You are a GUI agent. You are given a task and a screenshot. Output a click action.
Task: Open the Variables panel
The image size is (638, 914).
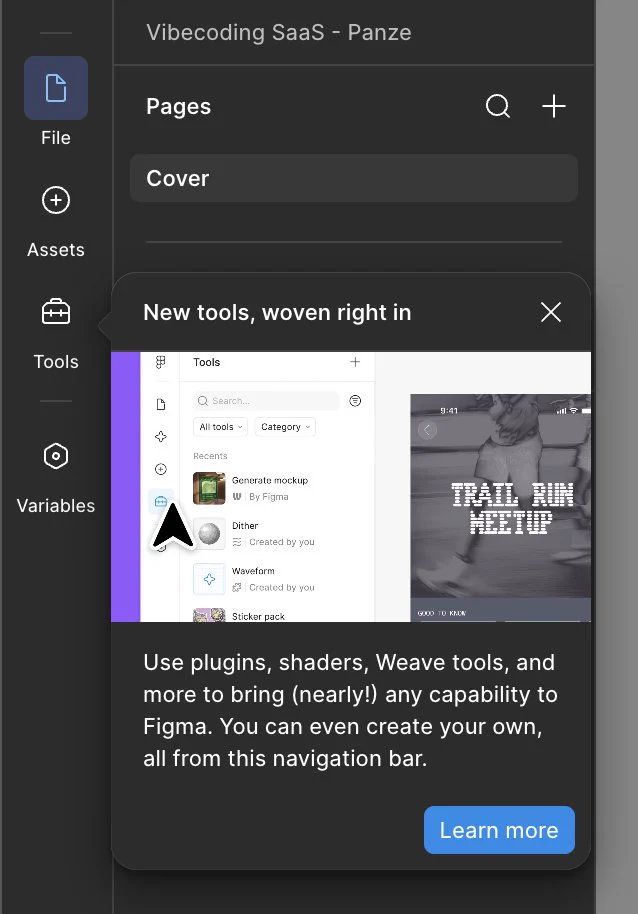point(56,456)
